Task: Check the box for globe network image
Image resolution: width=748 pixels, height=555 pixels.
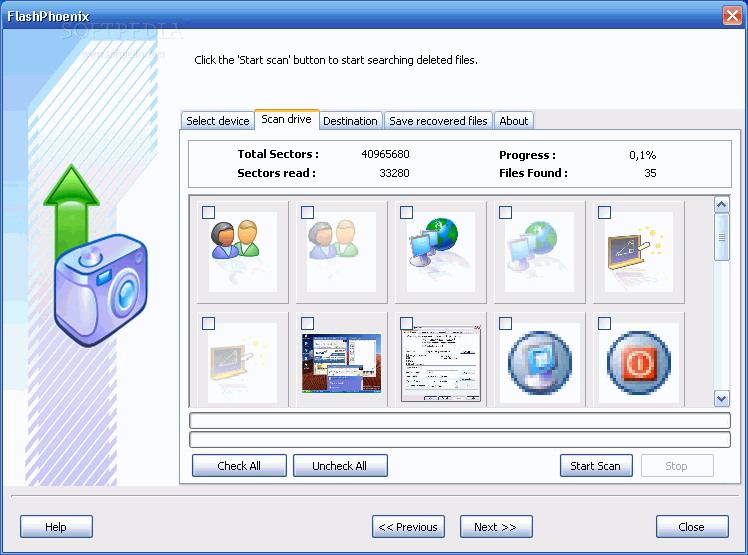Action: [406, 212]
